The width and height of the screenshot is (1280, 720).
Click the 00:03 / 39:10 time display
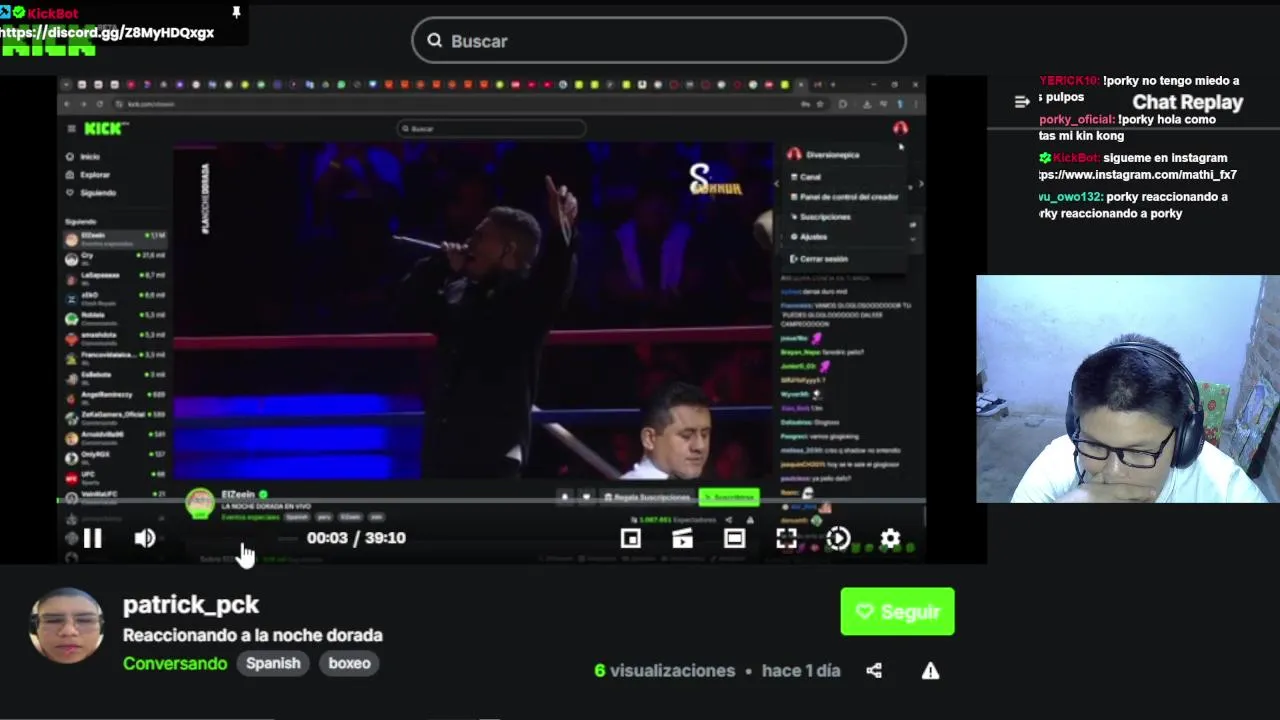coord(356,538)
